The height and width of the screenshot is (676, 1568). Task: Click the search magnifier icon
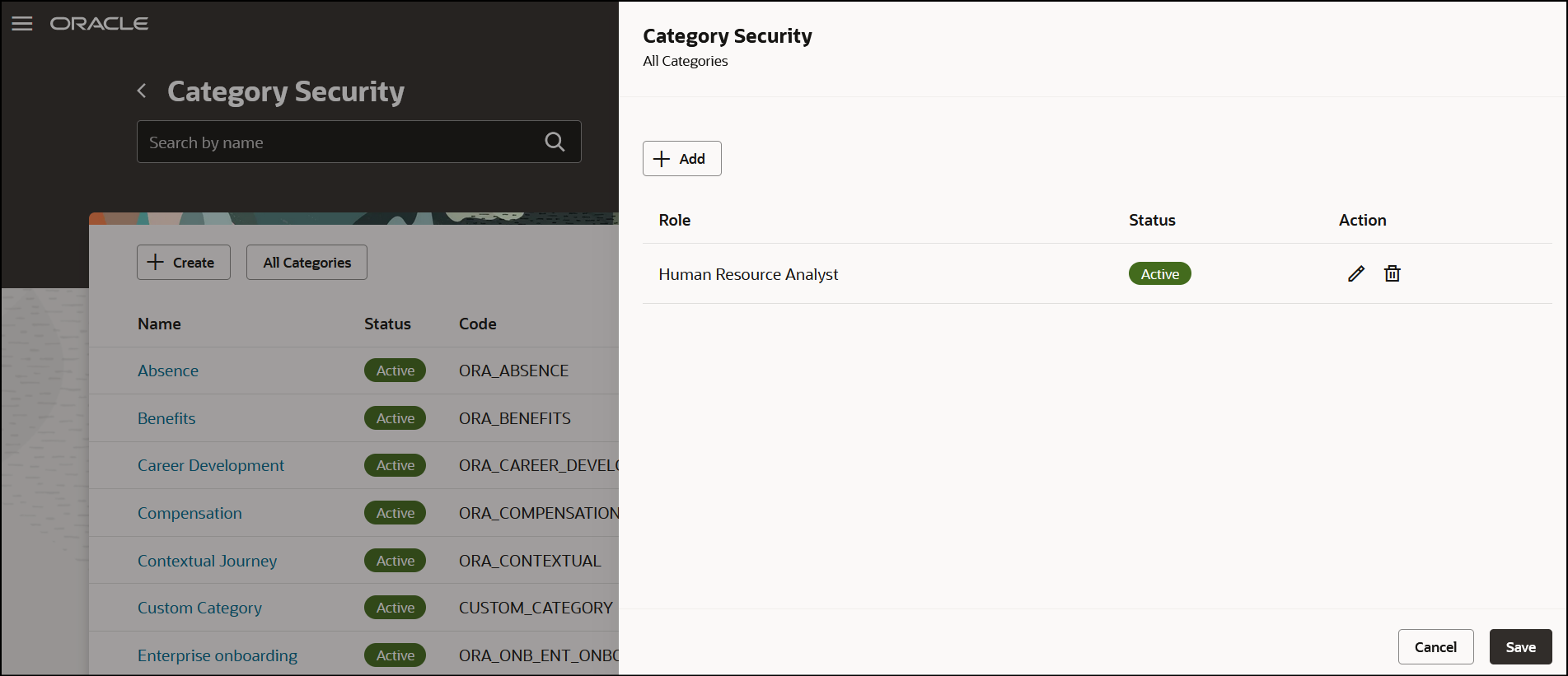point(555,142)
